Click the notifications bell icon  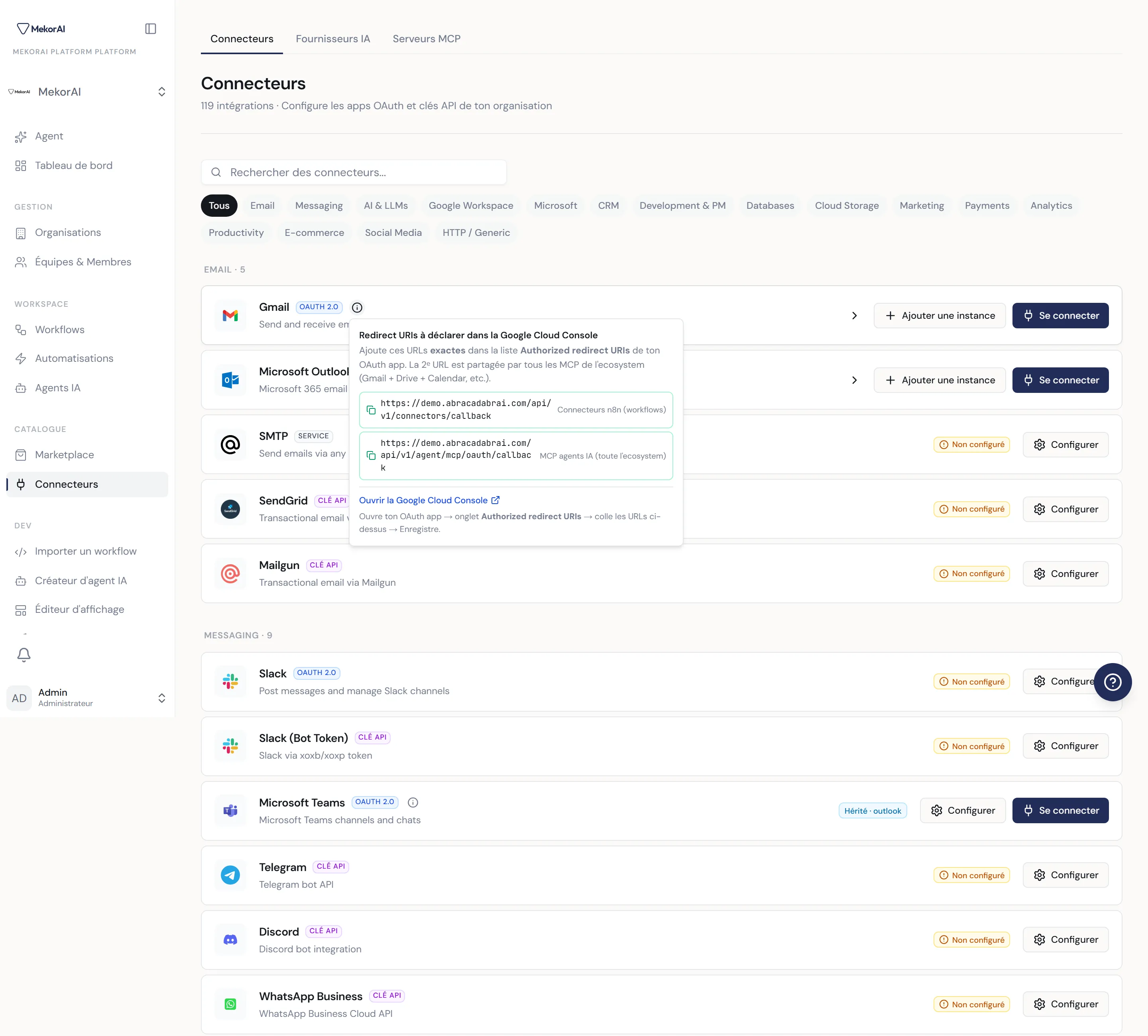coord(24,655)
